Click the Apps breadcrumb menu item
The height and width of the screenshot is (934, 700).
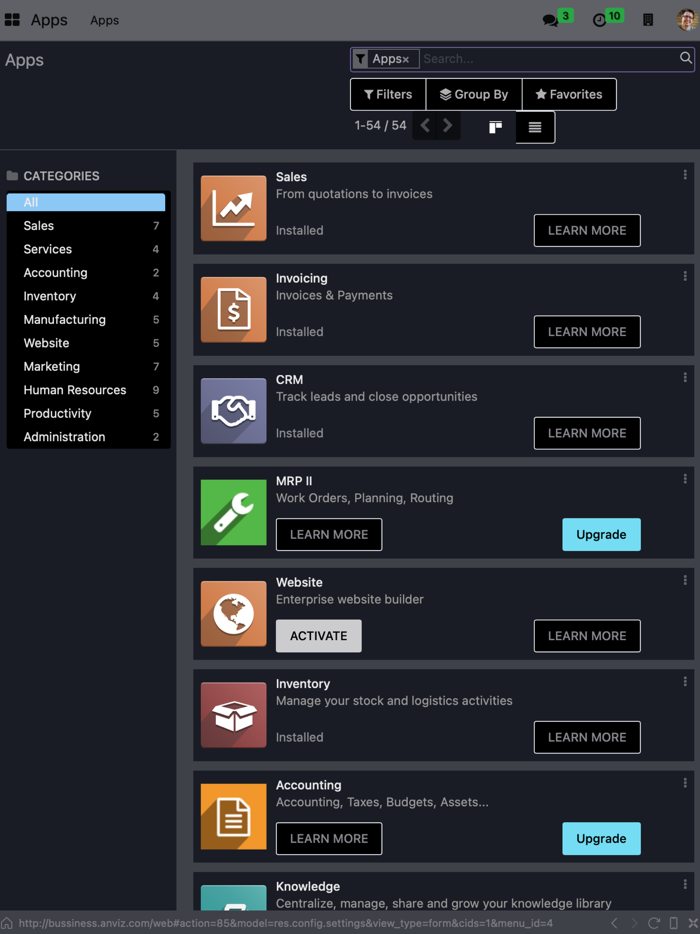[104, 20]
